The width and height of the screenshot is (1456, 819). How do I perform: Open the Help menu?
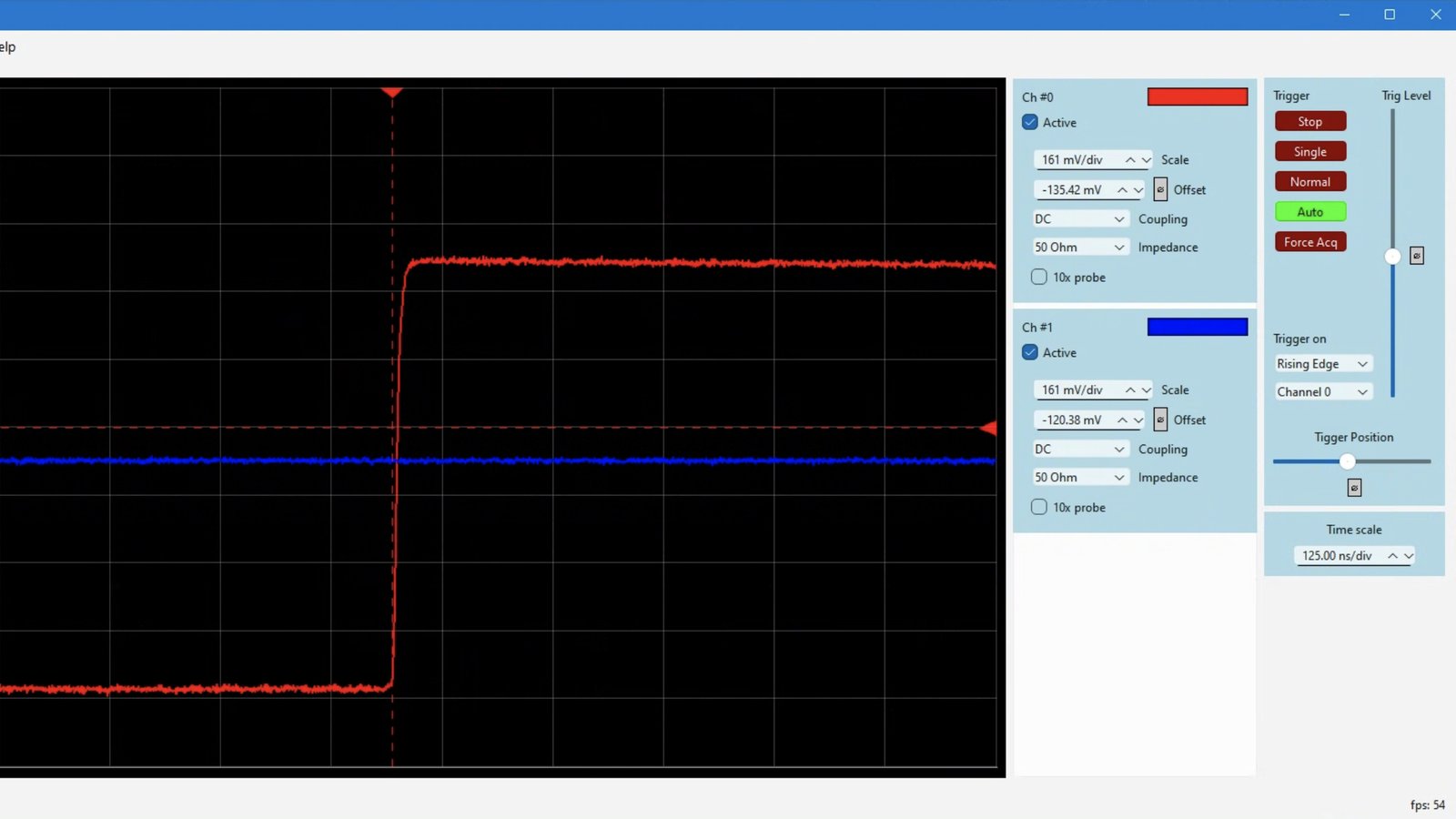7,47
